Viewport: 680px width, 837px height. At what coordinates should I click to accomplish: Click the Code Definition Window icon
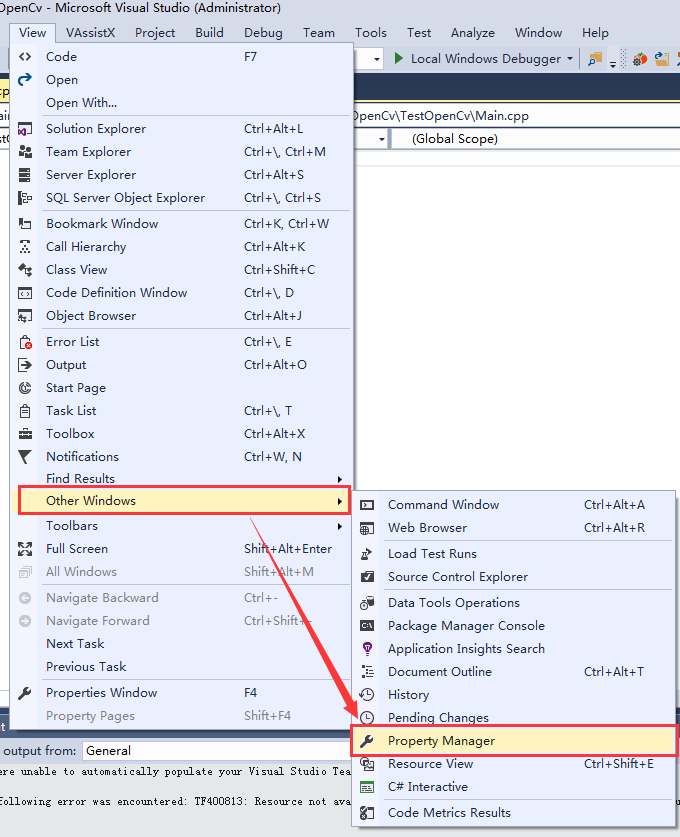click(x=25, y=293)
